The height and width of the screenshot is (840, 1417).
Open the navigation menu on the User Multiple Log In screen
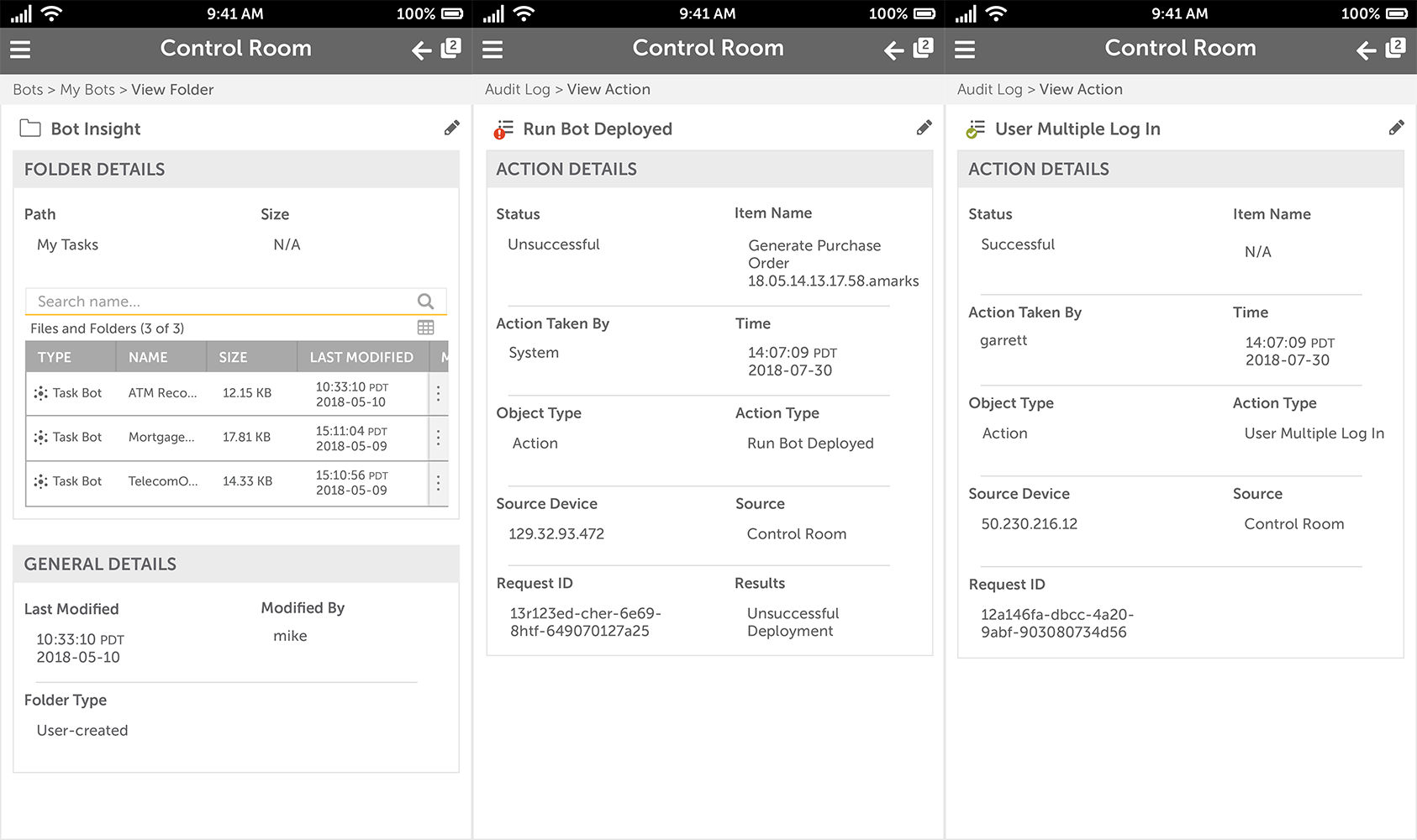tap(964, 50)
